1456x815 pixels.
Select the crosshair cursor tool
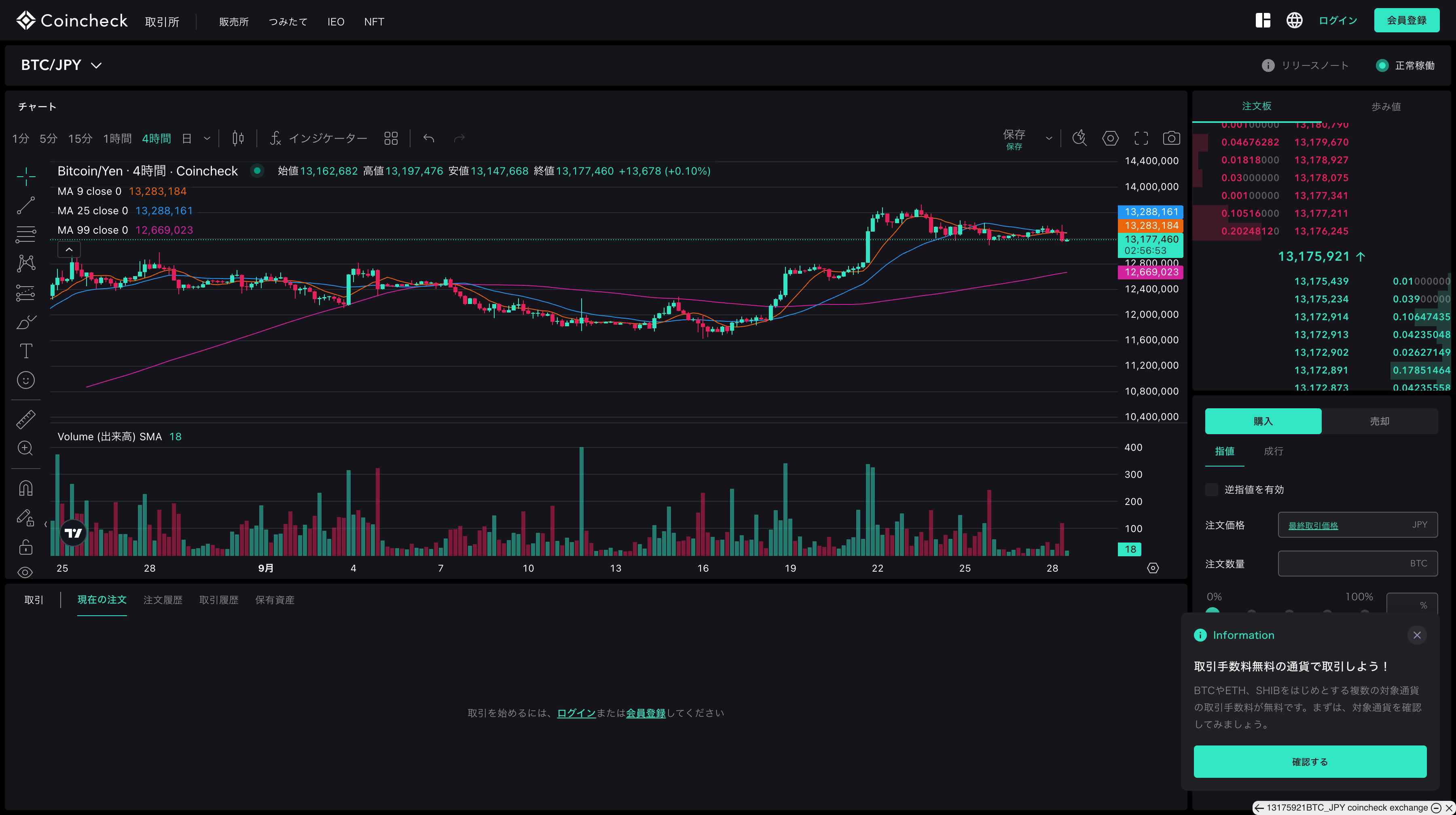click(x=25, y=177)
